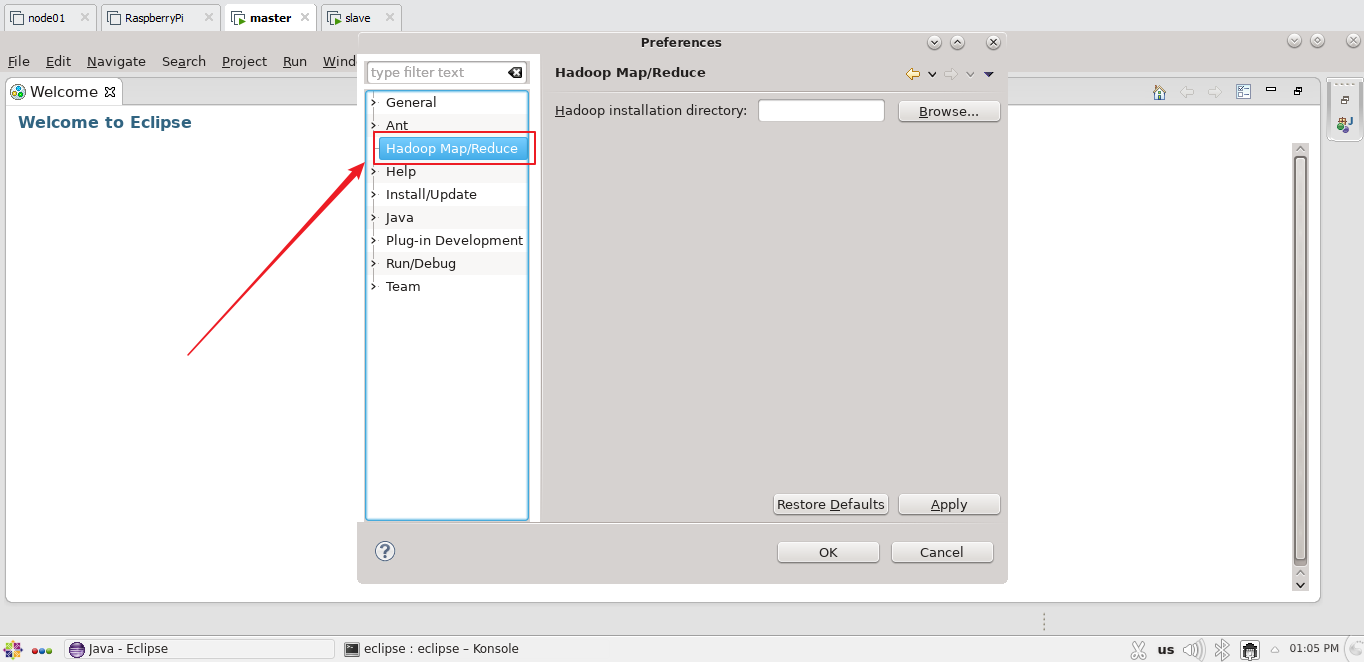
Task: Click the Forward arrow in Preferences header
Action: pyautogui.click(x=950, y=74)
